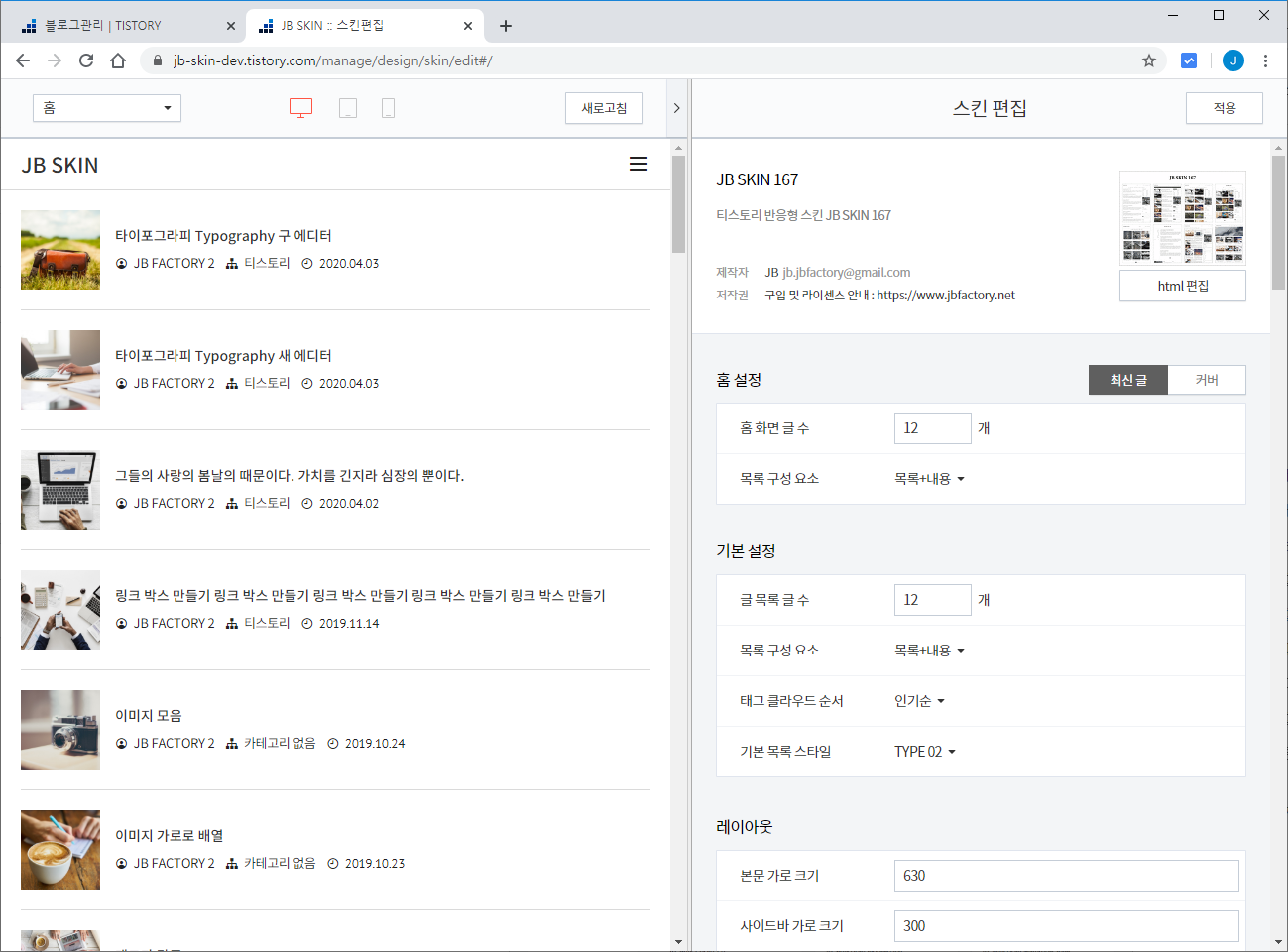Click 카테고리 없음 on 이미지 가로로 배열 post

280,863
